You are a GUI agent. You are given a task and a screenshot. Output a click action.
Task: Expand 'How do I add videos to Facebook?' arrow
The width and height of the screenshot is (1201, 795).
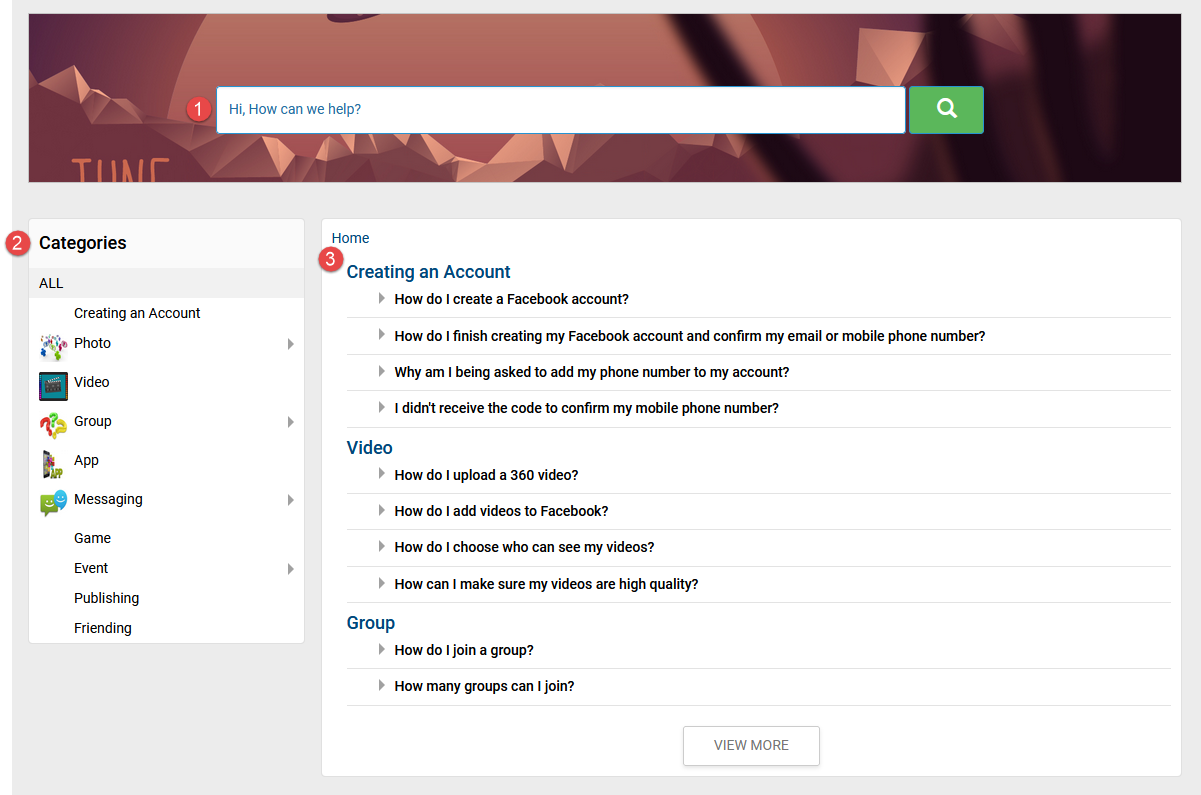pyautogui.click(x=382, y=510)
